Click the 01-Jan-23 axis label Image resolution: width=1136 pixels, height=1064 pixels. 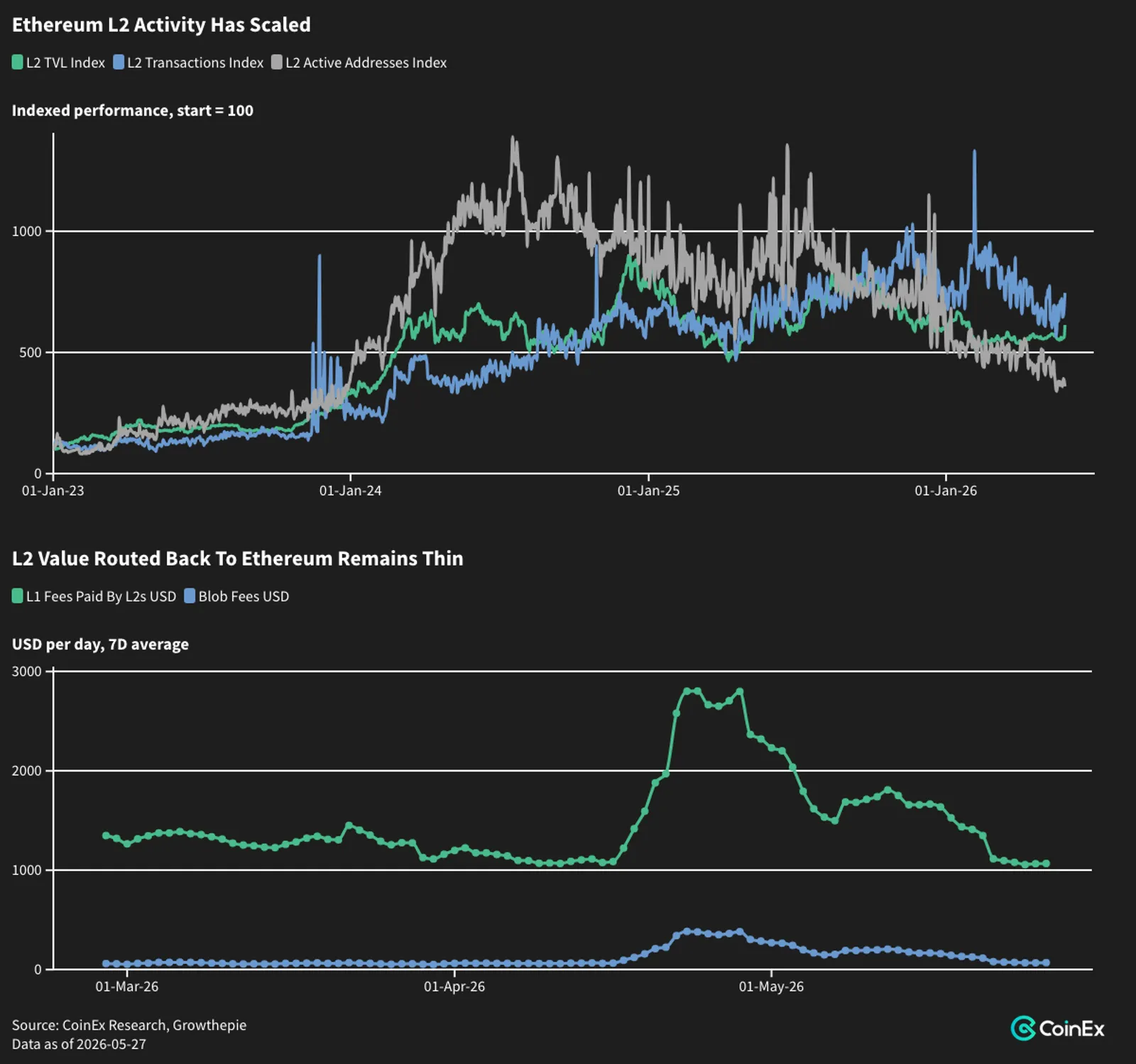pos(53,490)
